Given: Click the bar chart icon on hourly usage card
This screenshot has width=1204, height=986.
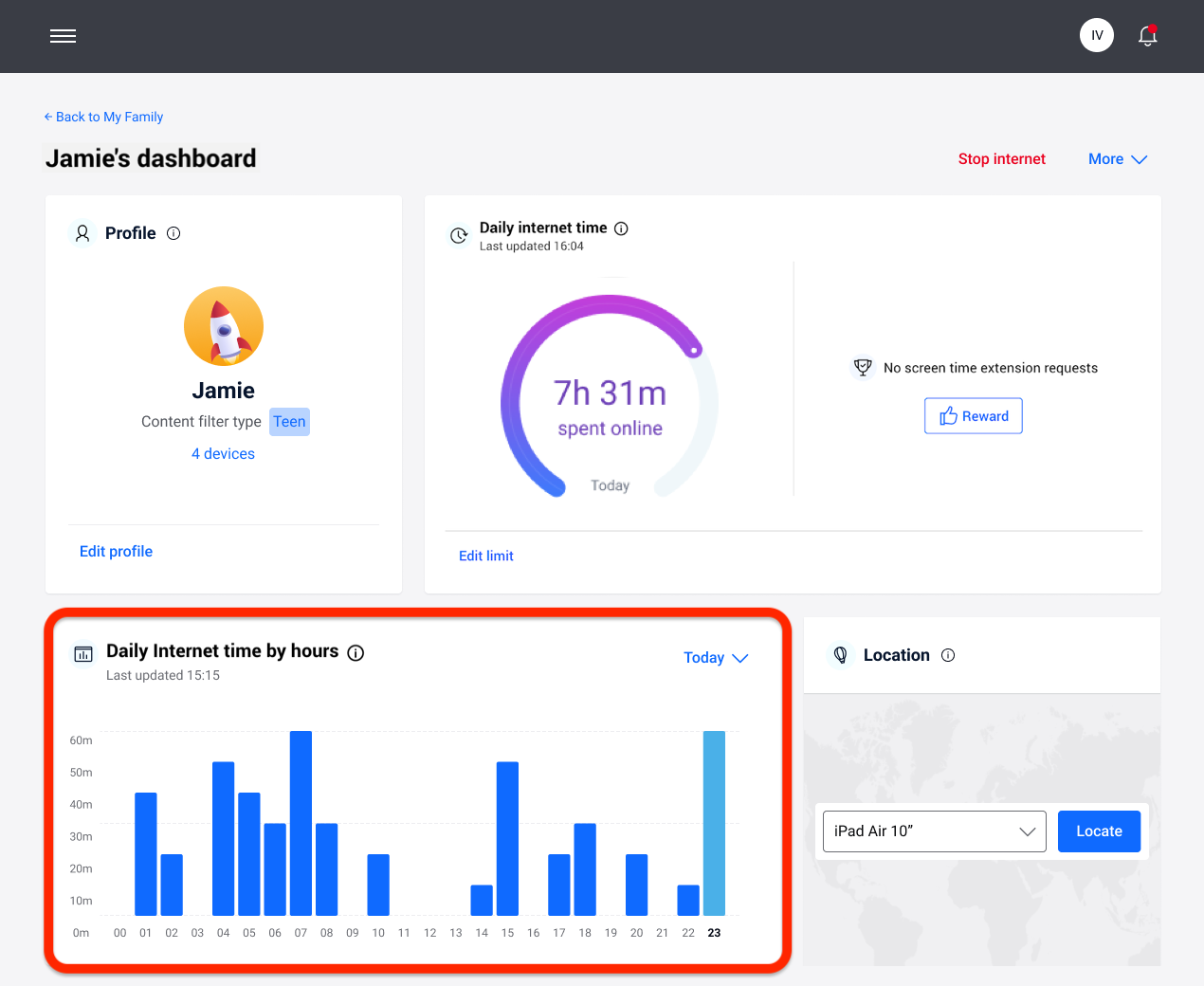Looking at the screenshot, I should (x=83, y=653).
